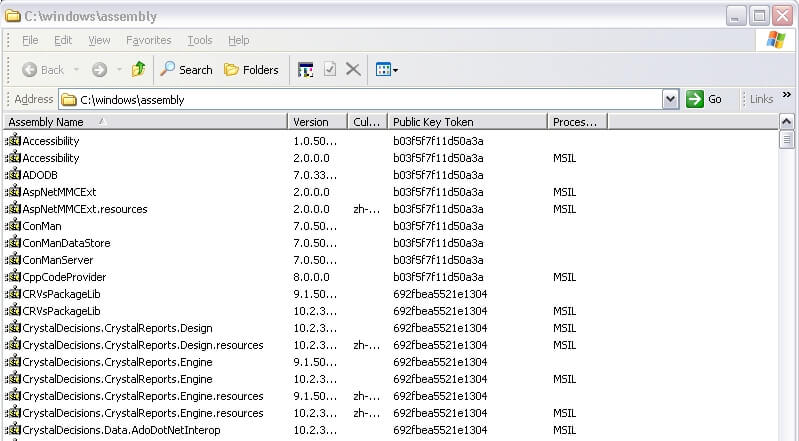Click the Links toolbar label
Viewport: 799px width, 441px height.
[761, 99]
